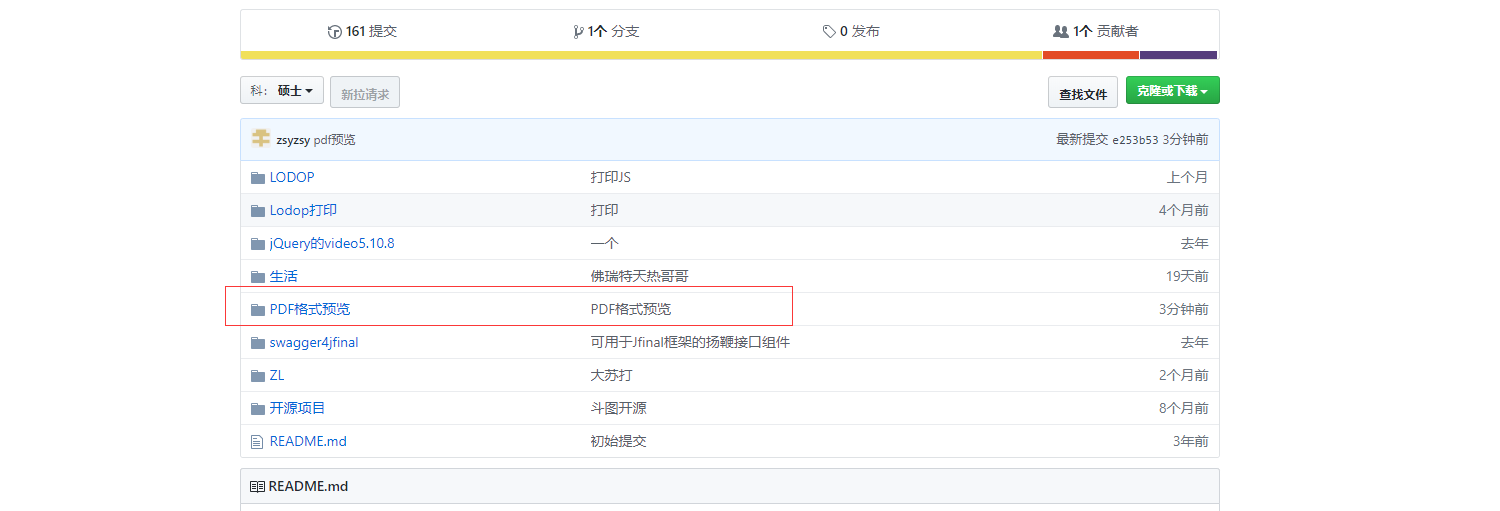
Task: Click the LODOP folder icon
Action: pyautogui.click(x=258, y=178)
